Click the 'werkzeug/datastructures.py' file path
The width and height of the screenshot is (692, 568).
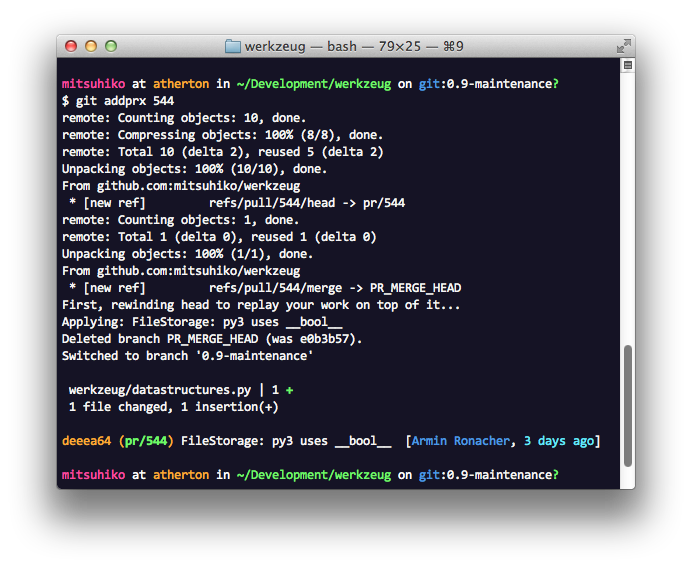[x=160, y=390]
